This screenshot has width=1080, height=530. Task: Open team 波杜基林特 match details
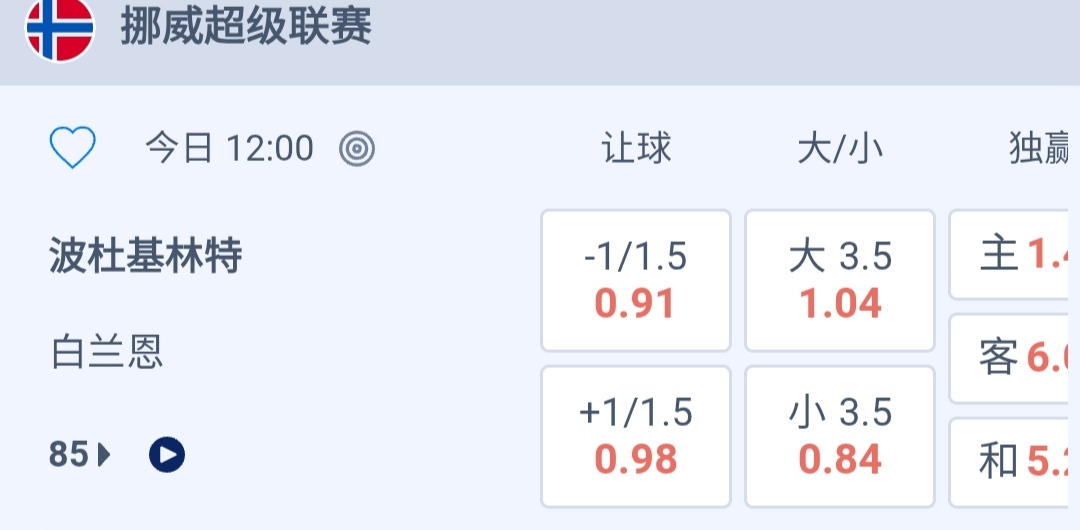[x=146, y=258]
